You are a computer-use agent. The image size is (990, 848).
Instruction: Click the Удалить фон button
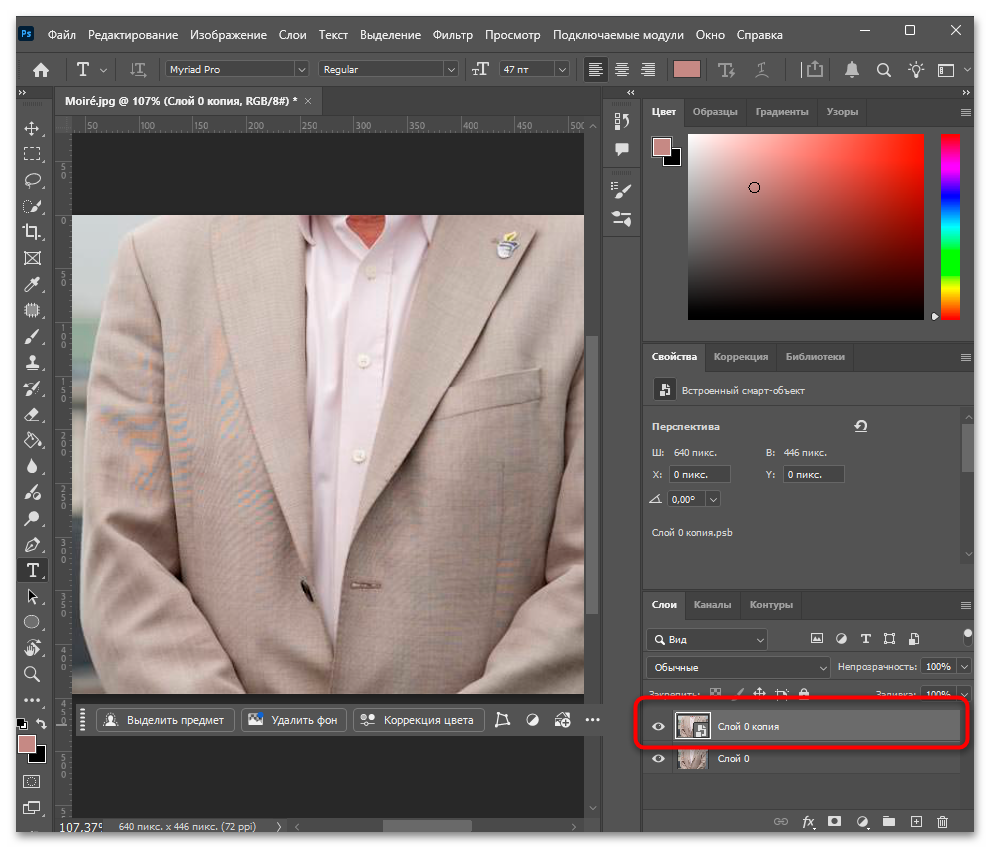(x=294, y=720)
